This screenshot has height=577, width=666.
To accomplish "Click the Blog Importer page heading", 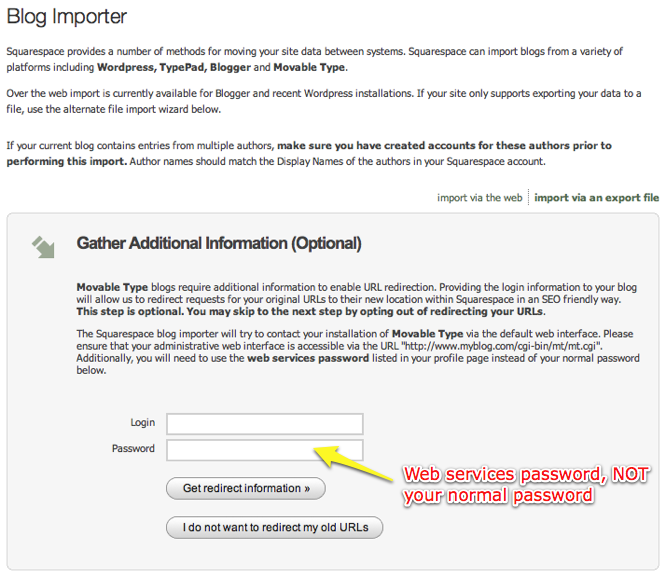I will pyautogui.click(x=67, y=17).
